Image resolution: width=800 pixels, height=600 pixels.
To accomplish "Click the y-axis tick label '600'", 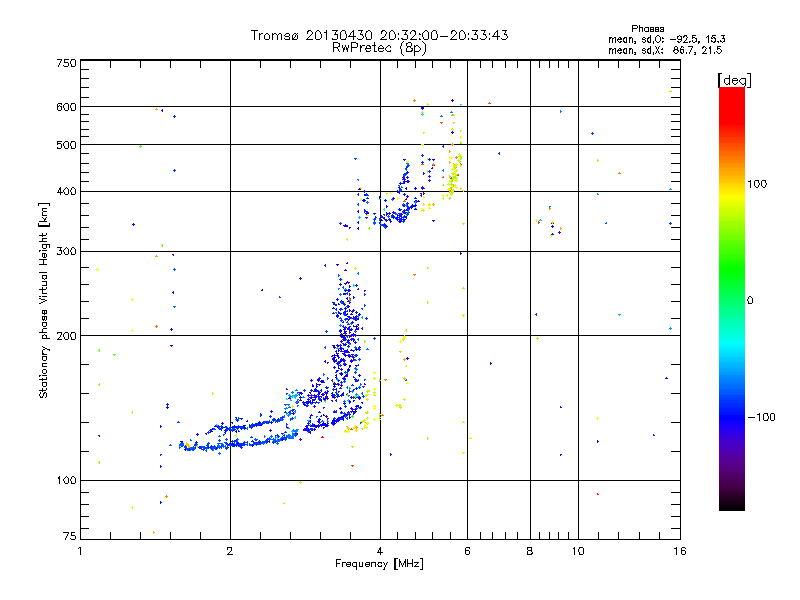I will 67,107.
